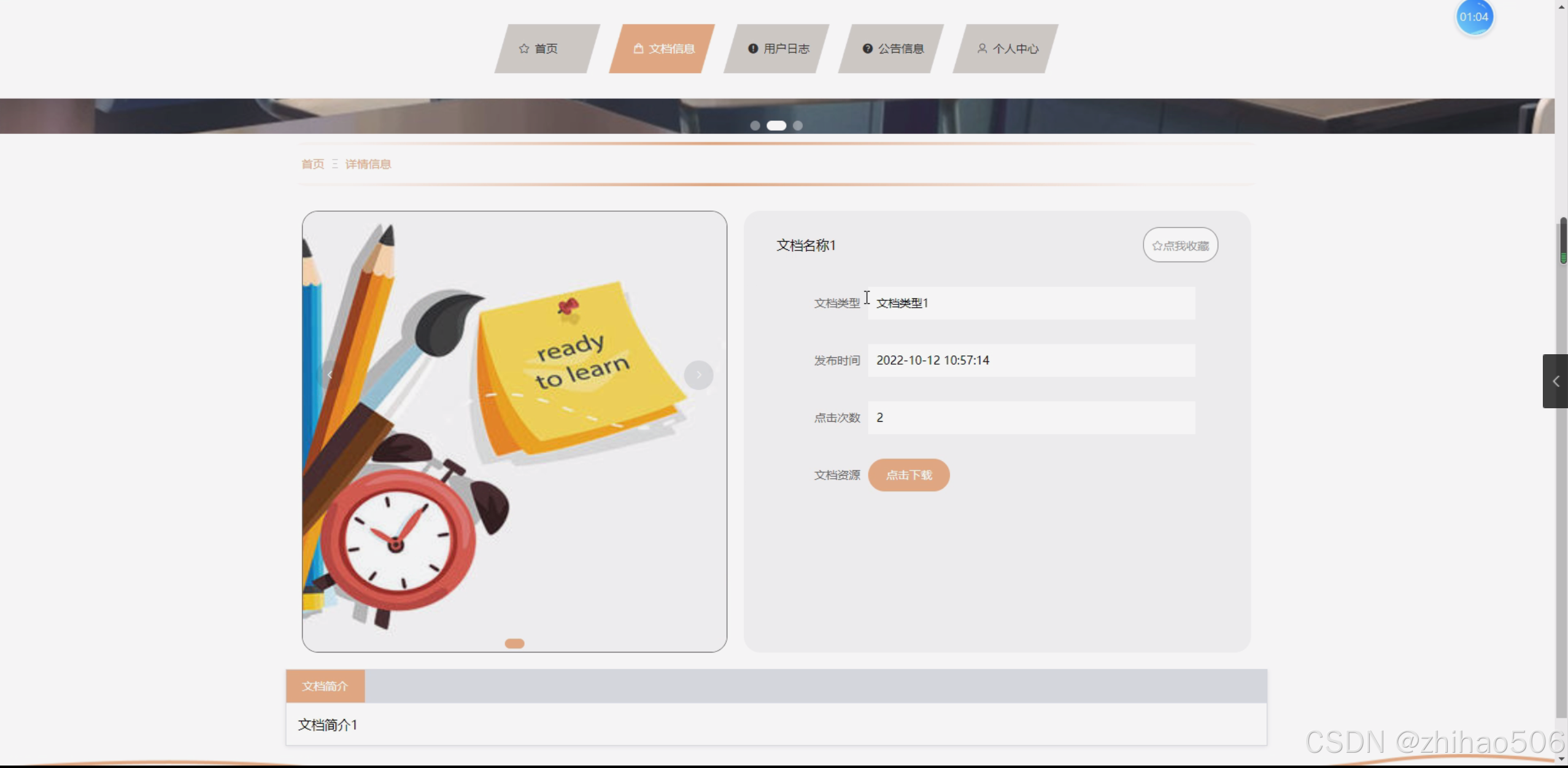1568x768 pixels.
Task: Select first banner carousel dot
Action: click(x=755, y=125)
